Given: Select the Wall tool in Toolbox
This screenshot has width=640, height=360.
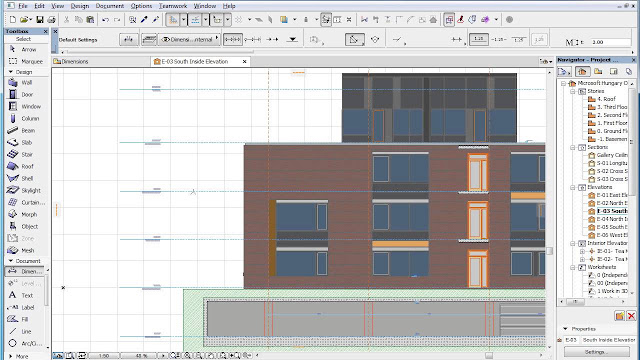Looking at the screenshot, I should coord(27,82).
